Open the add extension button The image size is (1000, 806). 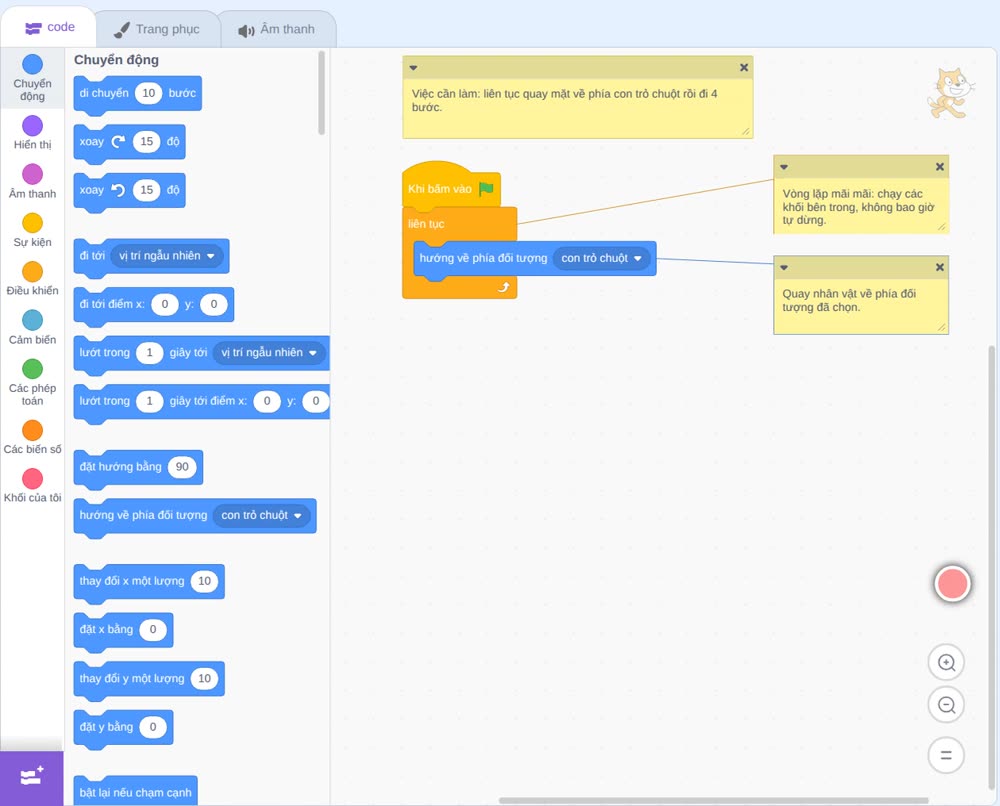point(32,777)
